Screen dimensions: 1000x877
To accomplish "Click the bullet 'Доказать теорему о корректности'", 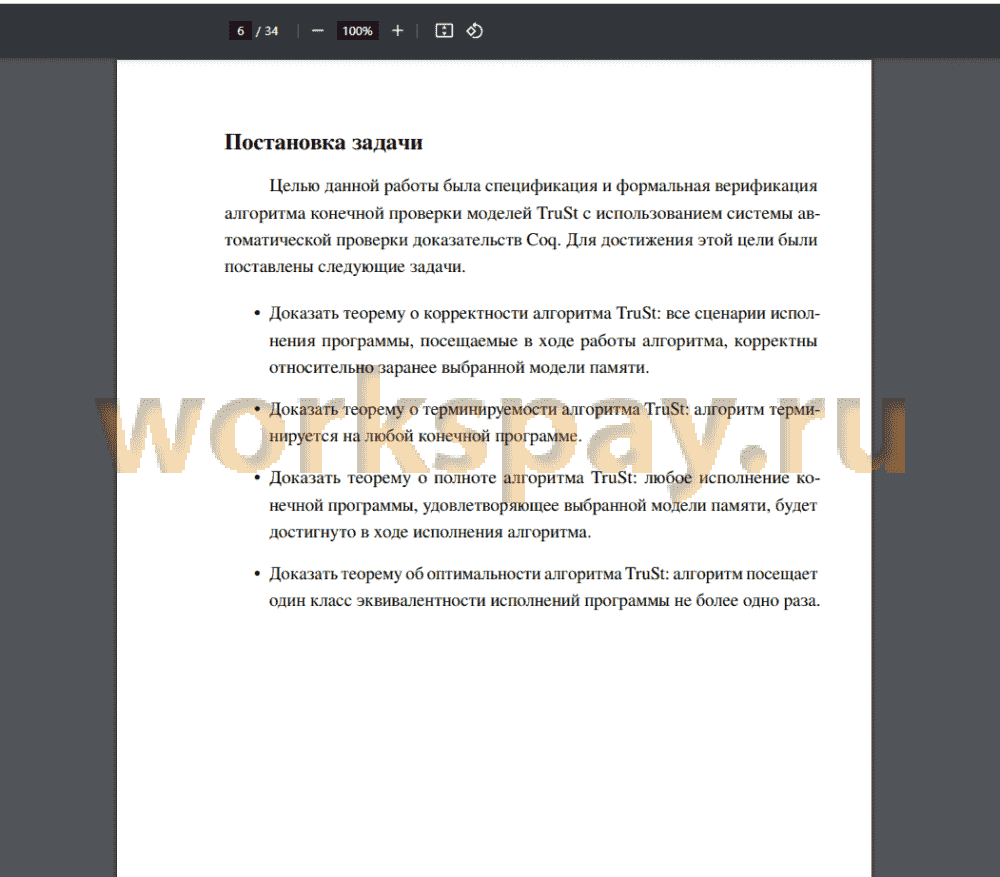I will click(537, 340).
